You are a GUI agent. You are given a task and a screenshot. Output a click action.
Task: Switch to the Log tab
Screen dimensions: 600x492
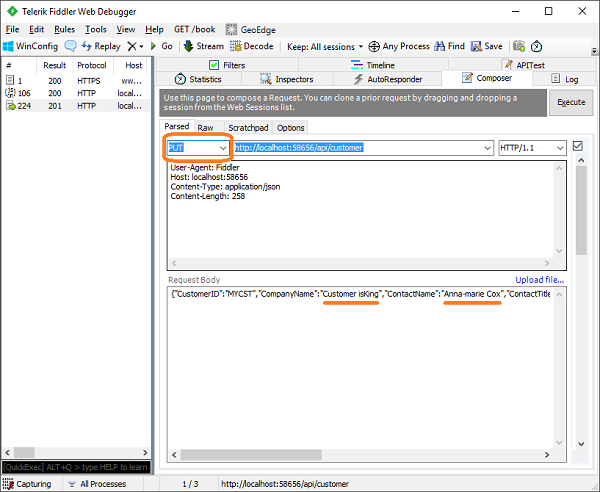(564, 79)
